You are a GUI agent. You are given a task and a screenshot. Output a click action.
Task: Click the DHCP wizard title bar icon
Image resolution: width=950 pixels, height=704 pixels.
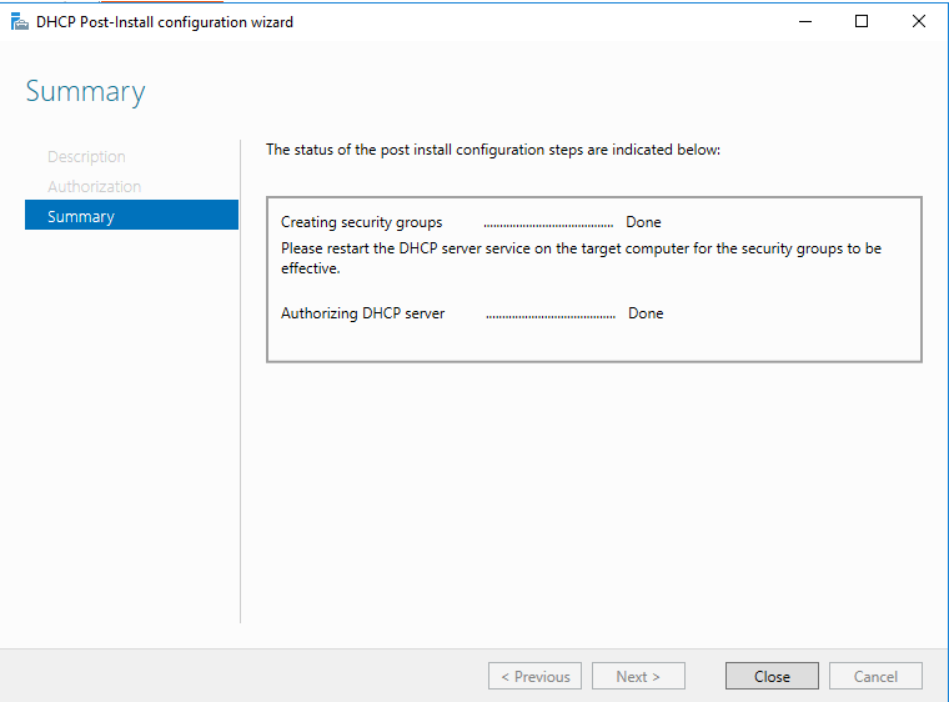click(20, 21)
